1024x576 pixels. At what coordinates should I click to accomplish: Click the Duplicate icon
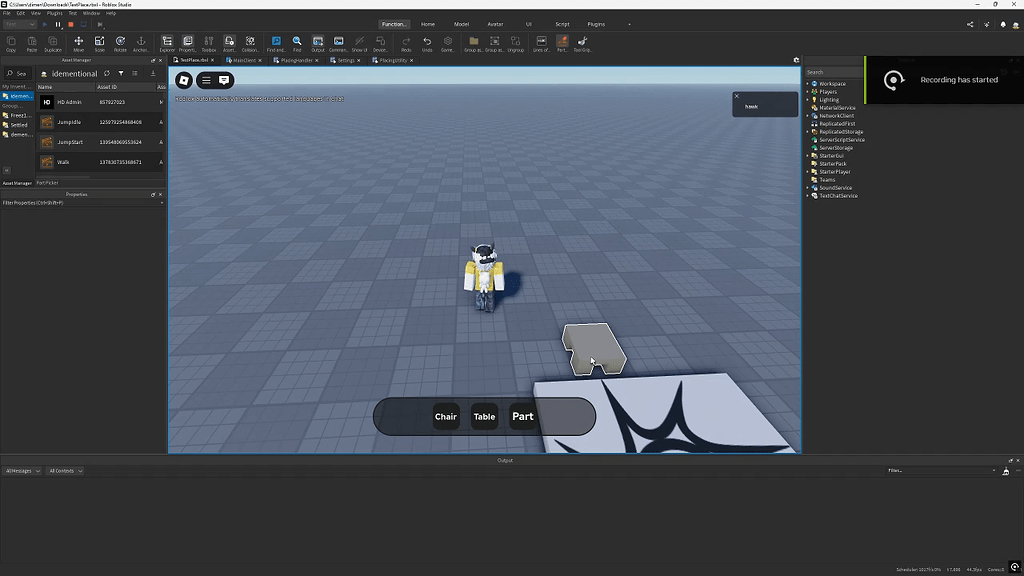pos(52,42)
